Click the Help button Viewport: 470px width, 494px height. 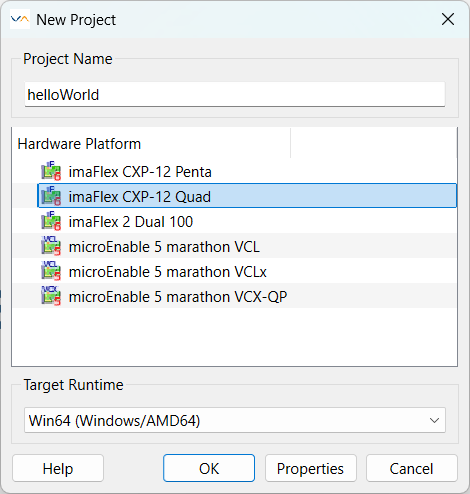tap(58, 468)
